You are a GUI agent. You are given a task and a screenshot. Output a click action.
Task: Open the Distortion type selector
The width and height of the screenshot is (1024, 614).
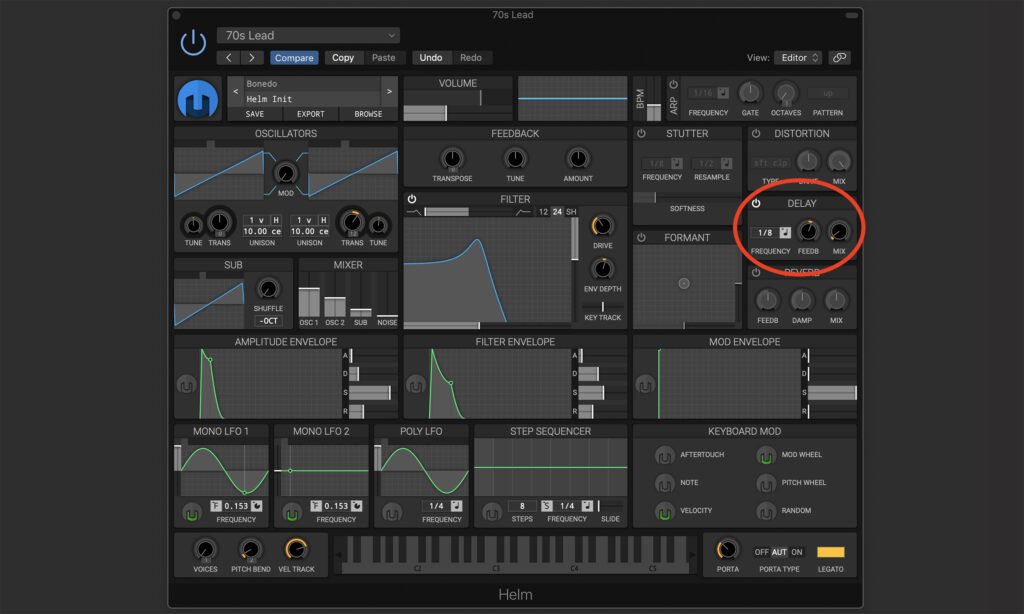point(771,163)
